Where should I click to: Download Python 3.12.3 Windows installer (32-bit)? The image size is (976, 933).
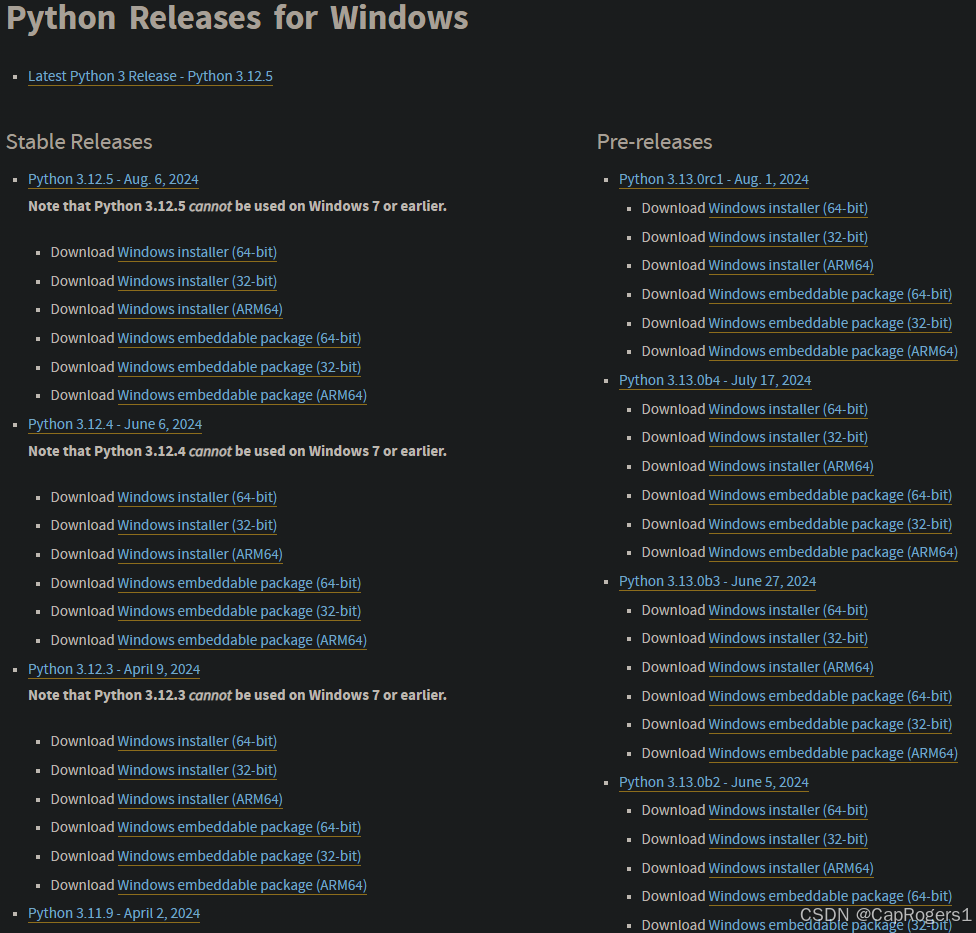tap(197, 771)
